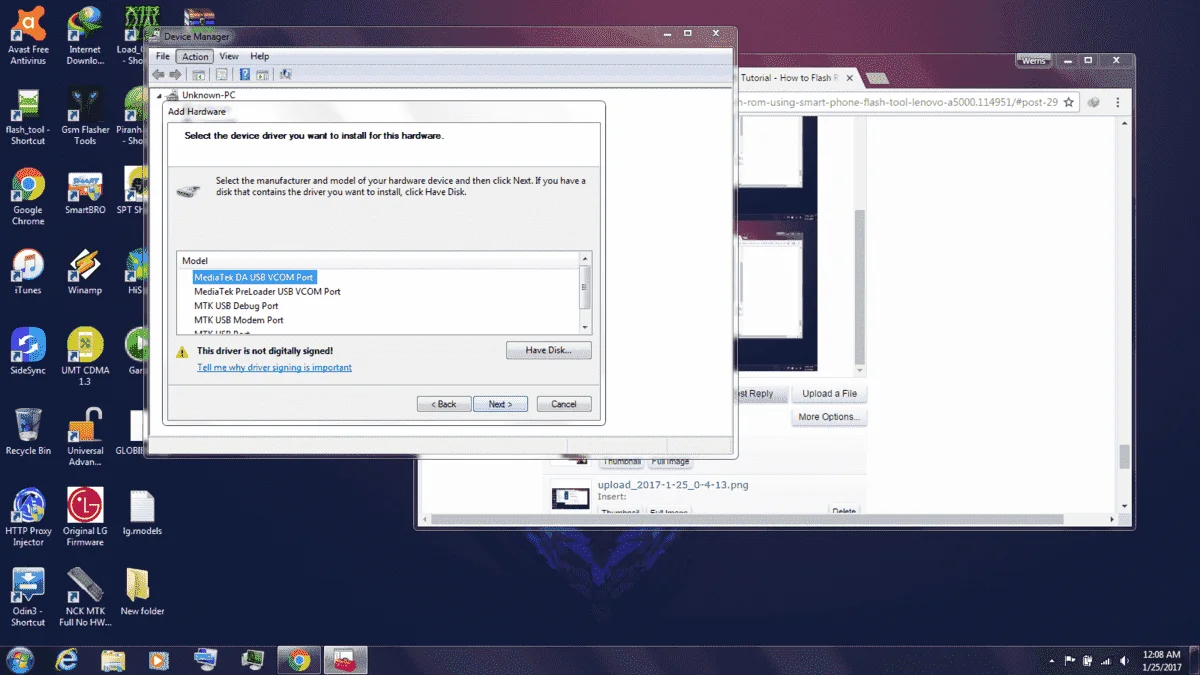Open upload_2017-1-25_0-4-13.png attachment link
The image size is (1200, 675).
tap(673, 485)
